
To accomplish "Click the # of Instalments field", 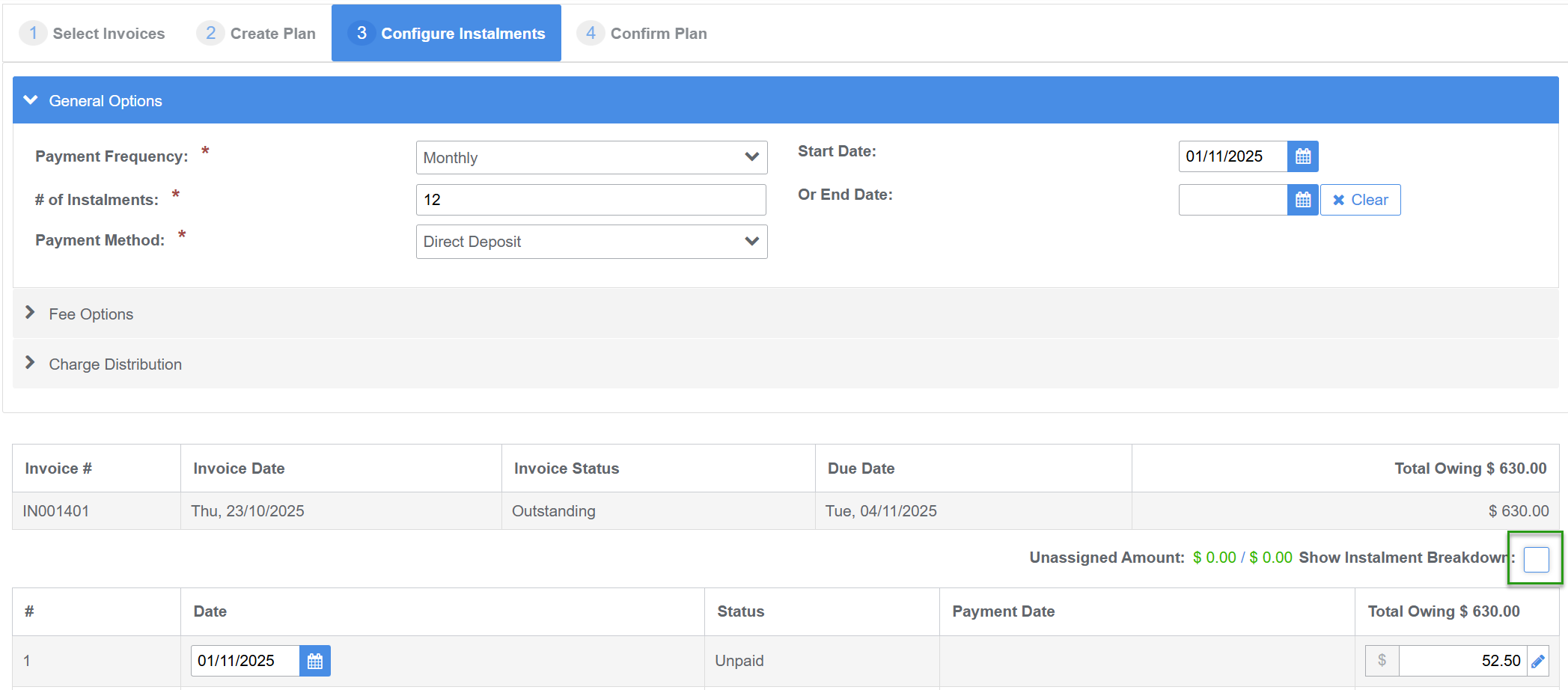I will (x=591, y=200).
